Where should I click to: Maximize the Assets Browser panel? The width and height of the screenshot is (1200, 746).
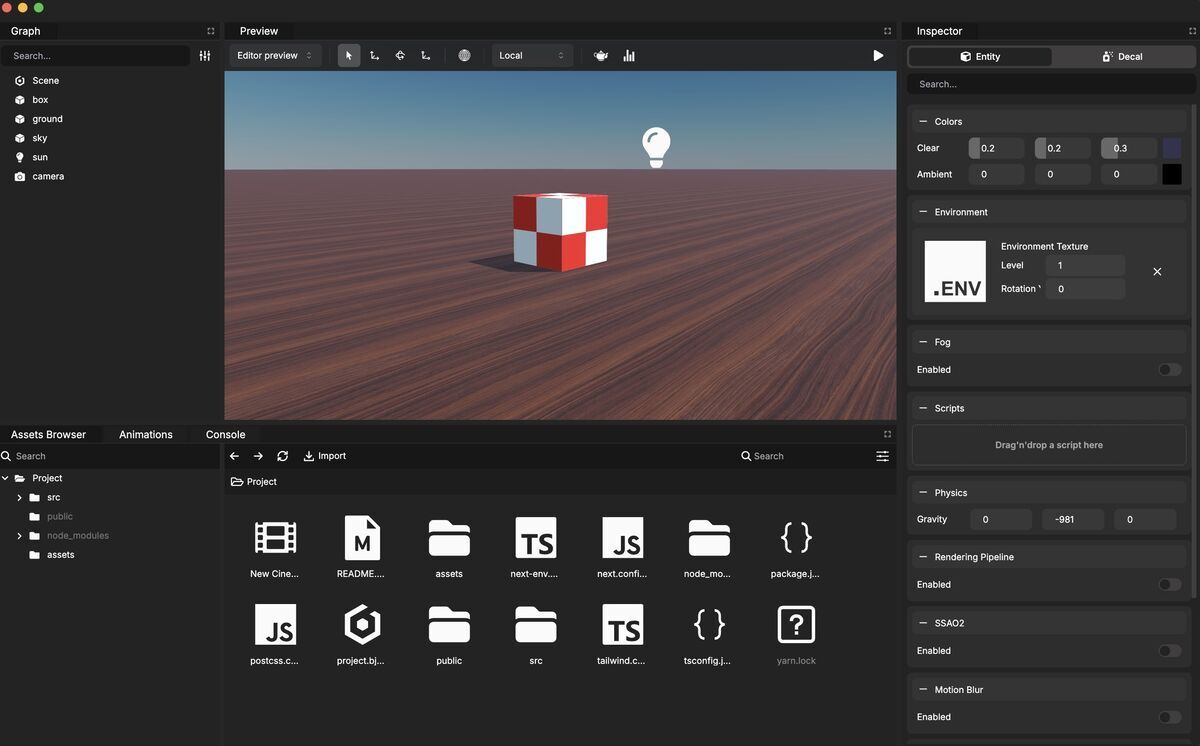click(x=887, y=434)
